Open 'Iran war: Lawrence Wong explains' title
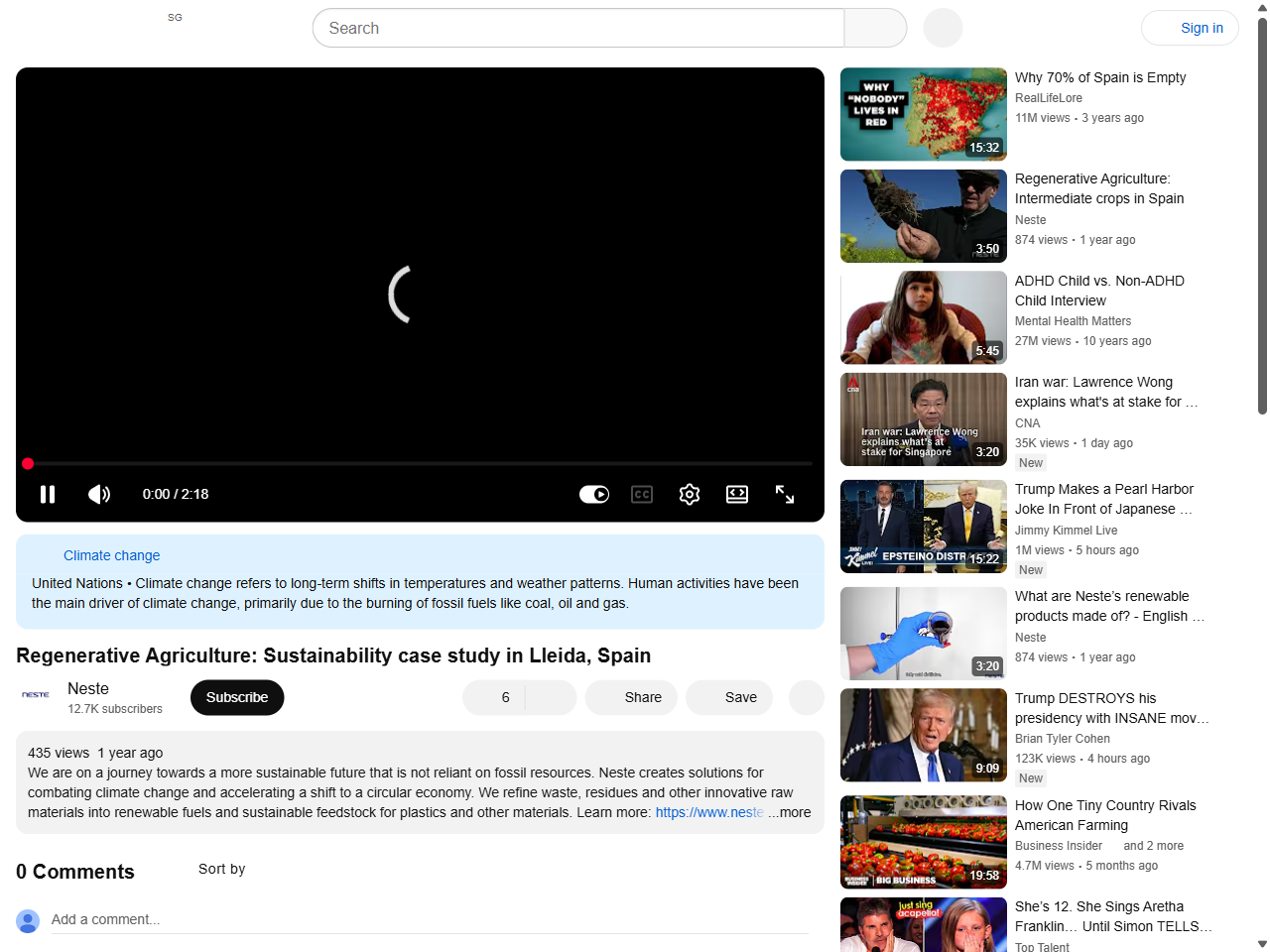This screenshot has height=952, width=1270. [1106, 392]
